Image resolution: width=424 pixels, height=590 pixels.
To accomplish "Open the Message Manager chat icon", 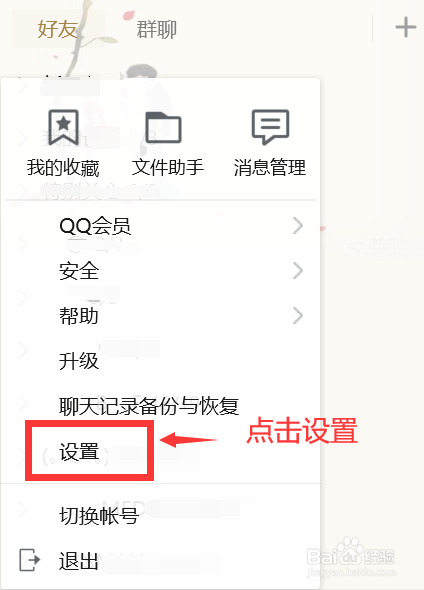I will [270, 127].
